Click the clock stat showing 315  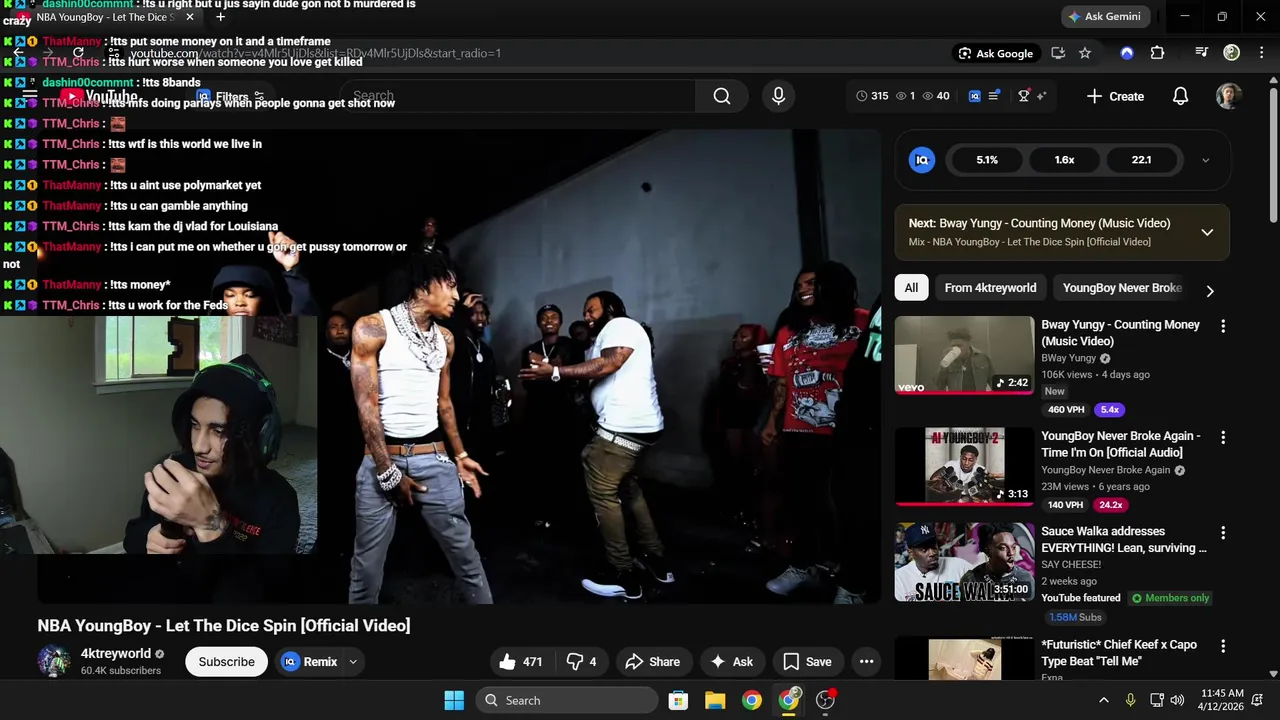[x=872, y=96]
